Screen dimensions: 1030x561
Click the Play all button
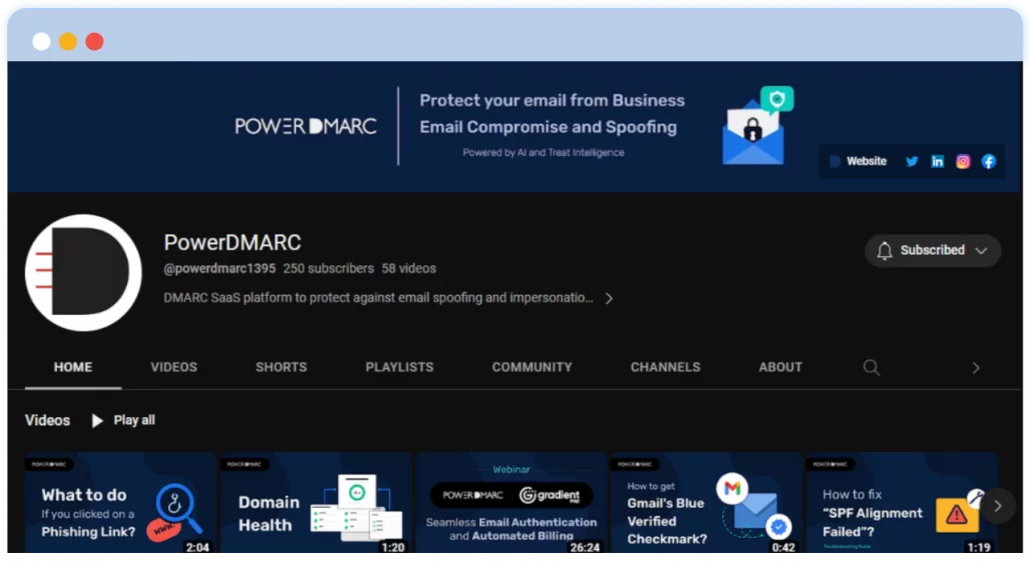point(123,420)
